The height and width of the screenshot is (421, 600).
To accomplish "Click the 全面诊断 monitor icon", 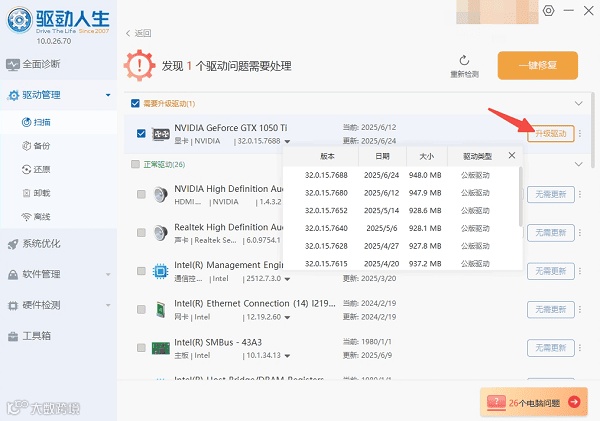I will coord(13,64).
